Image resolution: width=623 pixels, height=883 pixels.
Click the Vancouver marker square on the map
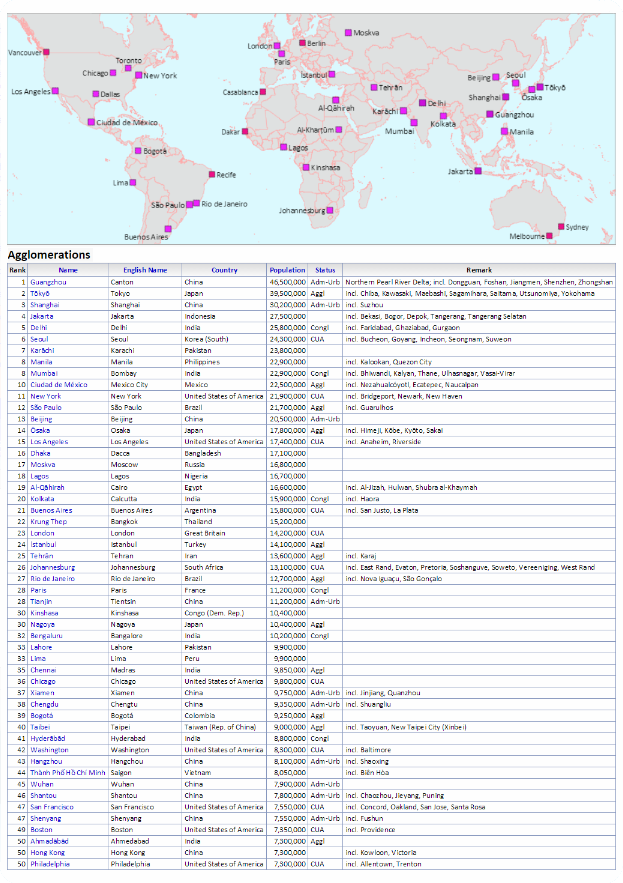(46, 52)
